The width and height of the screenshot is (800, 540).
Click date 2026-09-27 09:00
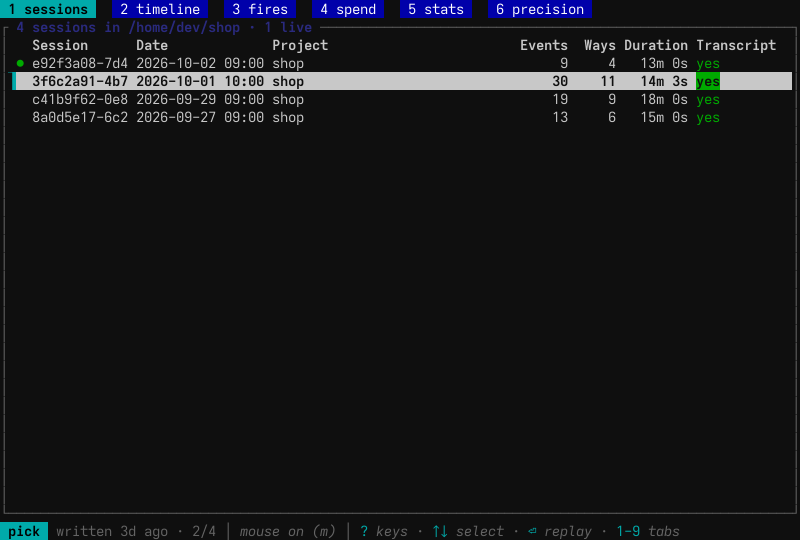coord(200,117)
